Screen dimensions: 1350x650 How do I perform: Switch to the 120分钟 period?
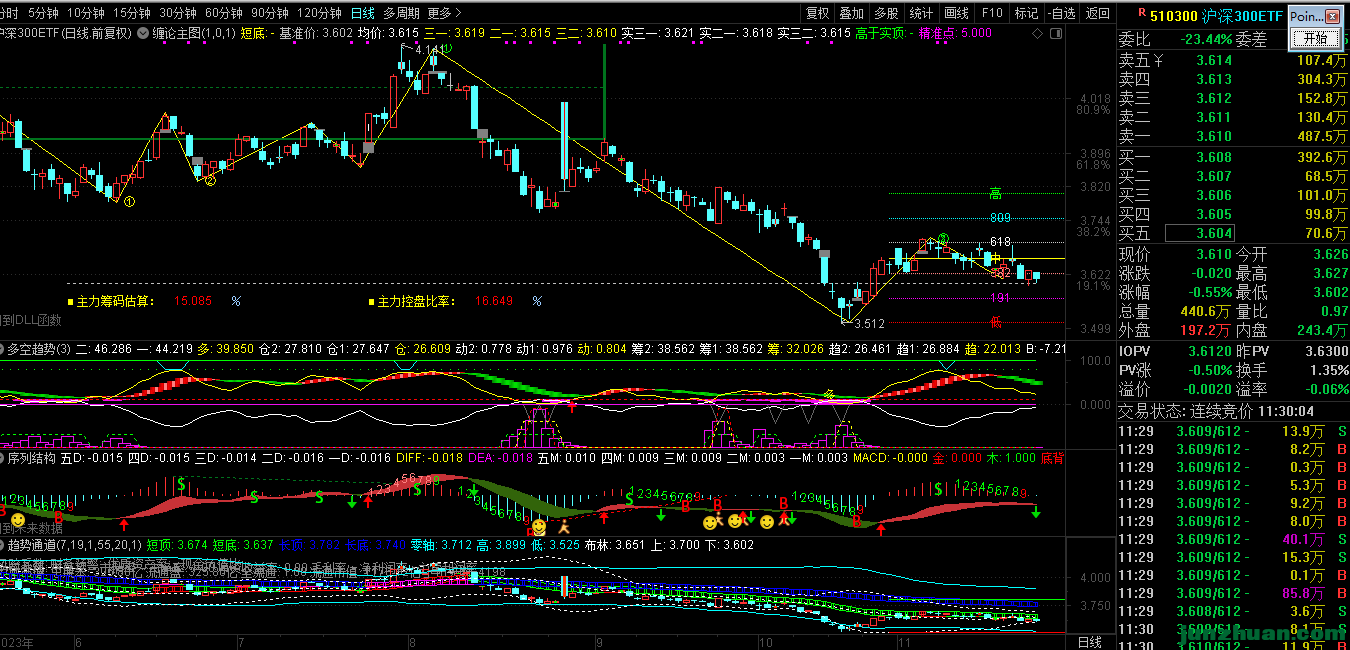tap(320, 13)
